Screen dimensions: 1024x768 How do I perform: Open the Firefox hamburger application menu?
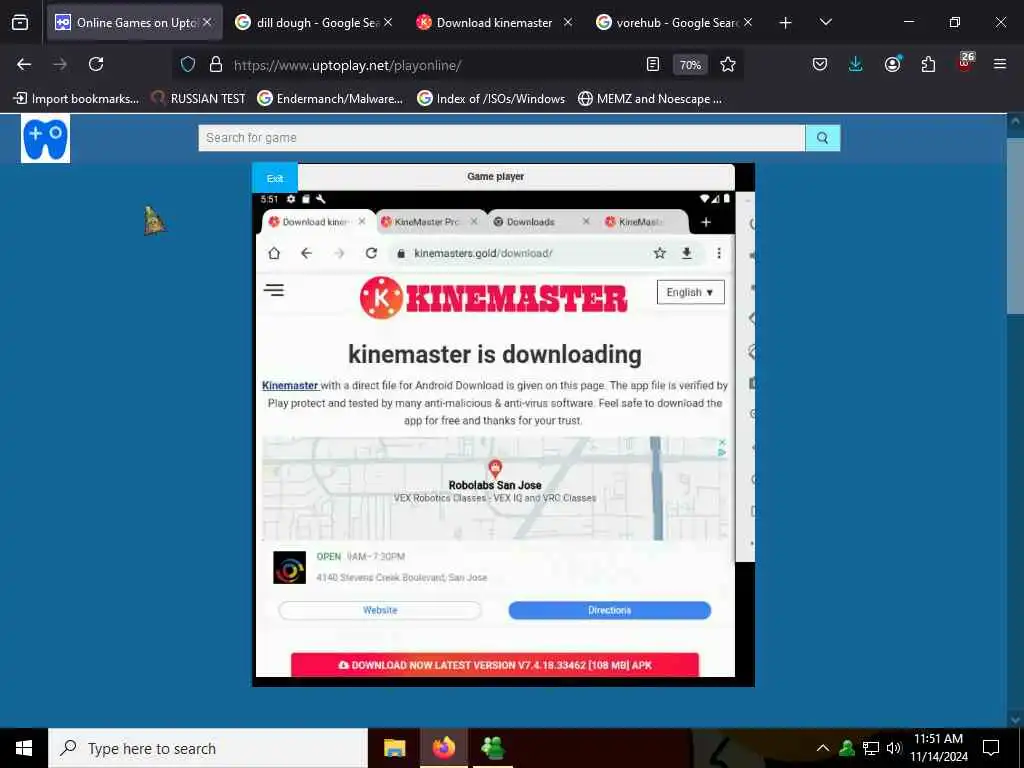pos(1000,64)
